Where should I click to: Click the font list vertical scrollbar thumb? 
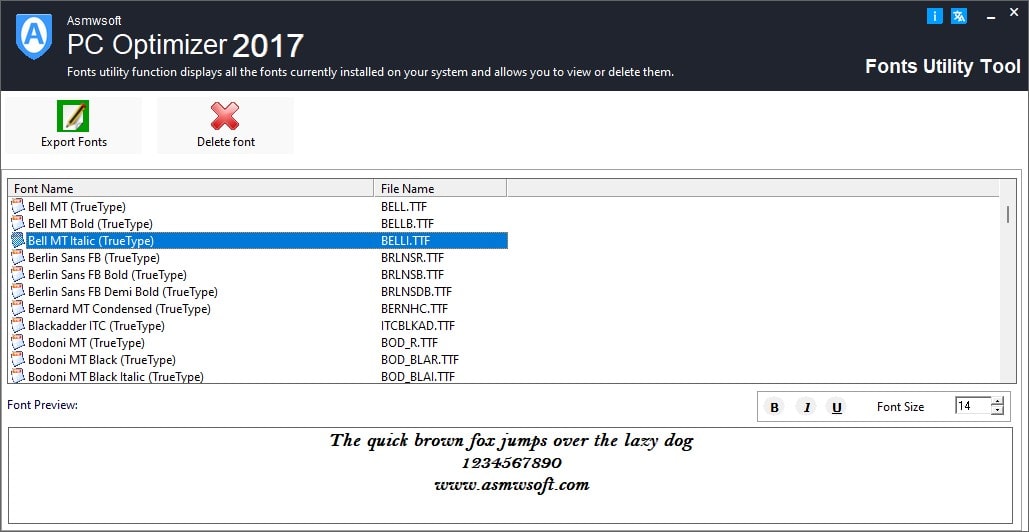click(1008, 215)
